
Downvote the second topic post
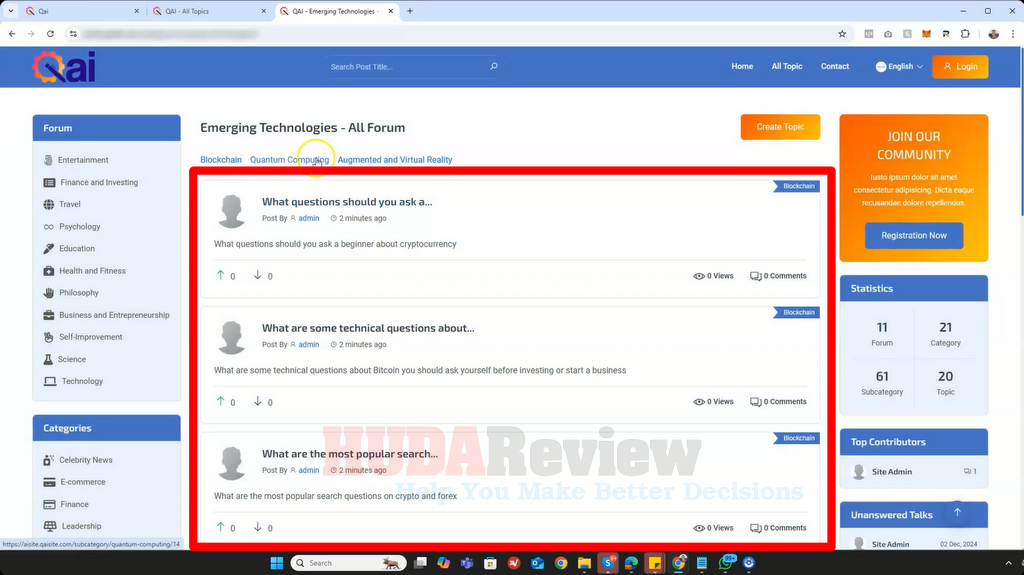coord(258,401)
